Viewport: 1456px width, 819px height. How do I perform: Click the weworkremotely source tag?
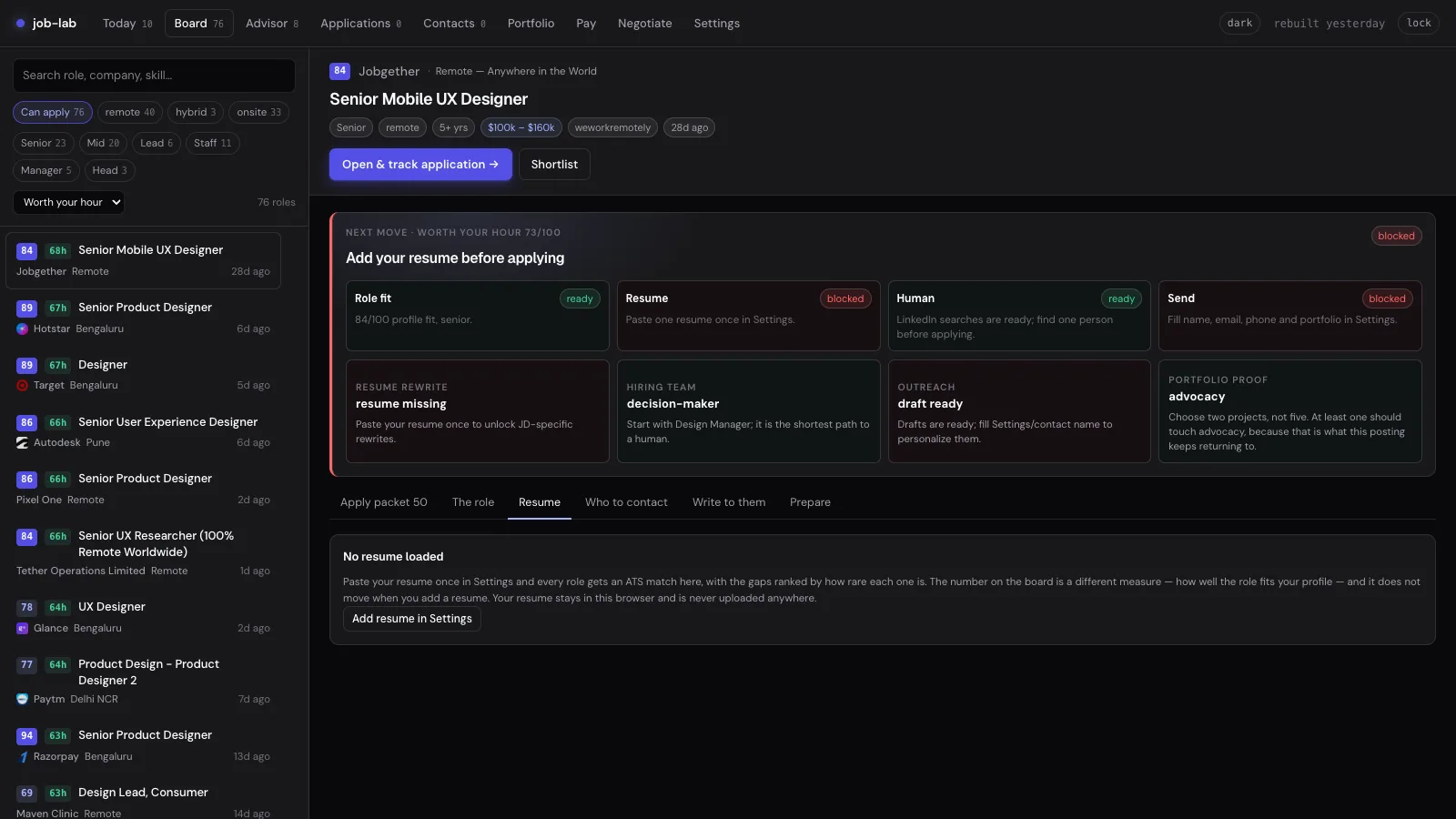[612, 128]
